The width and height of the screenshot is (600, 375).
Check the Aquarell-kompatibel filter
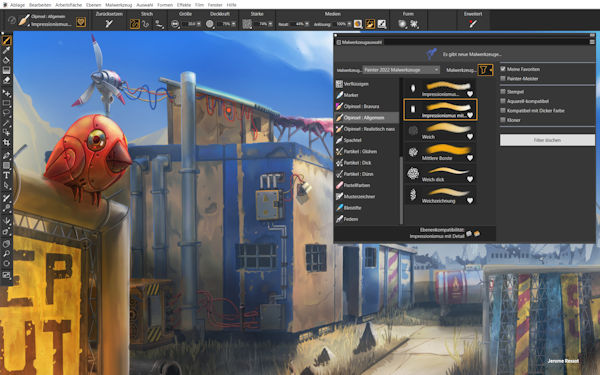[503, 101]
